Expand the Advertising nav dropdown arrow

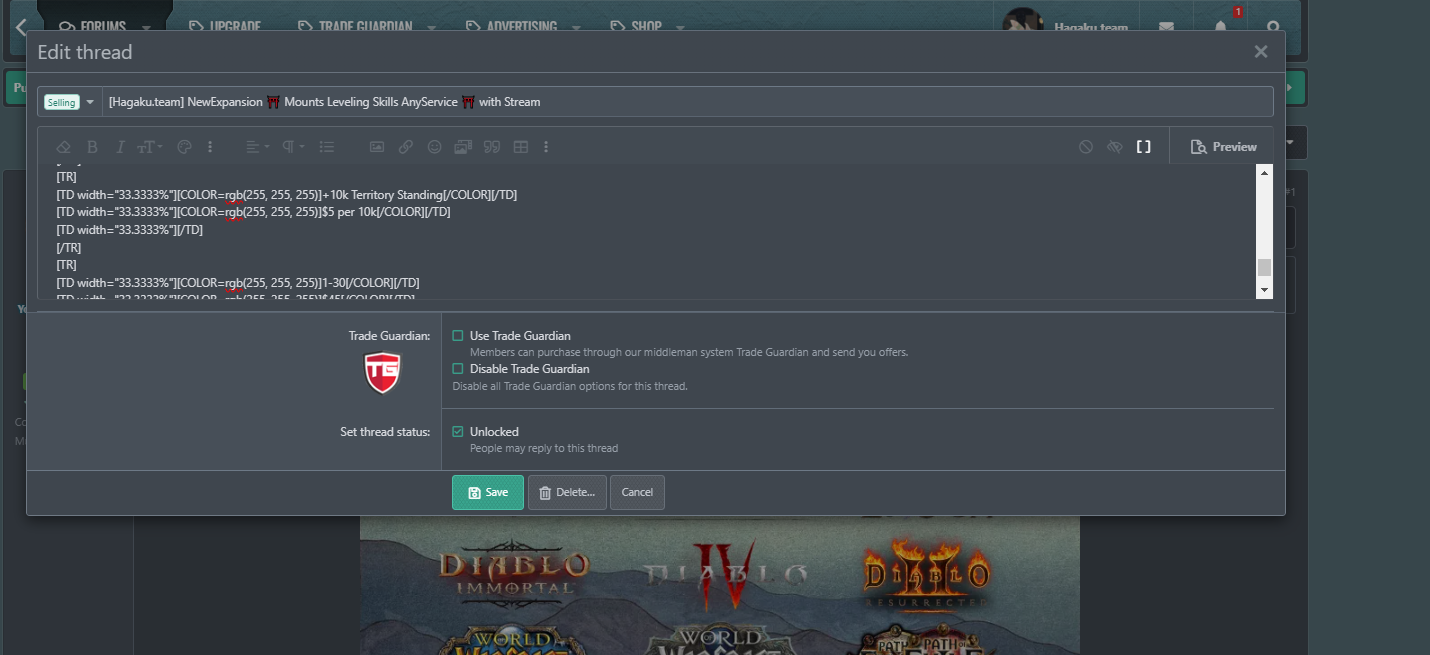[576, 28]
